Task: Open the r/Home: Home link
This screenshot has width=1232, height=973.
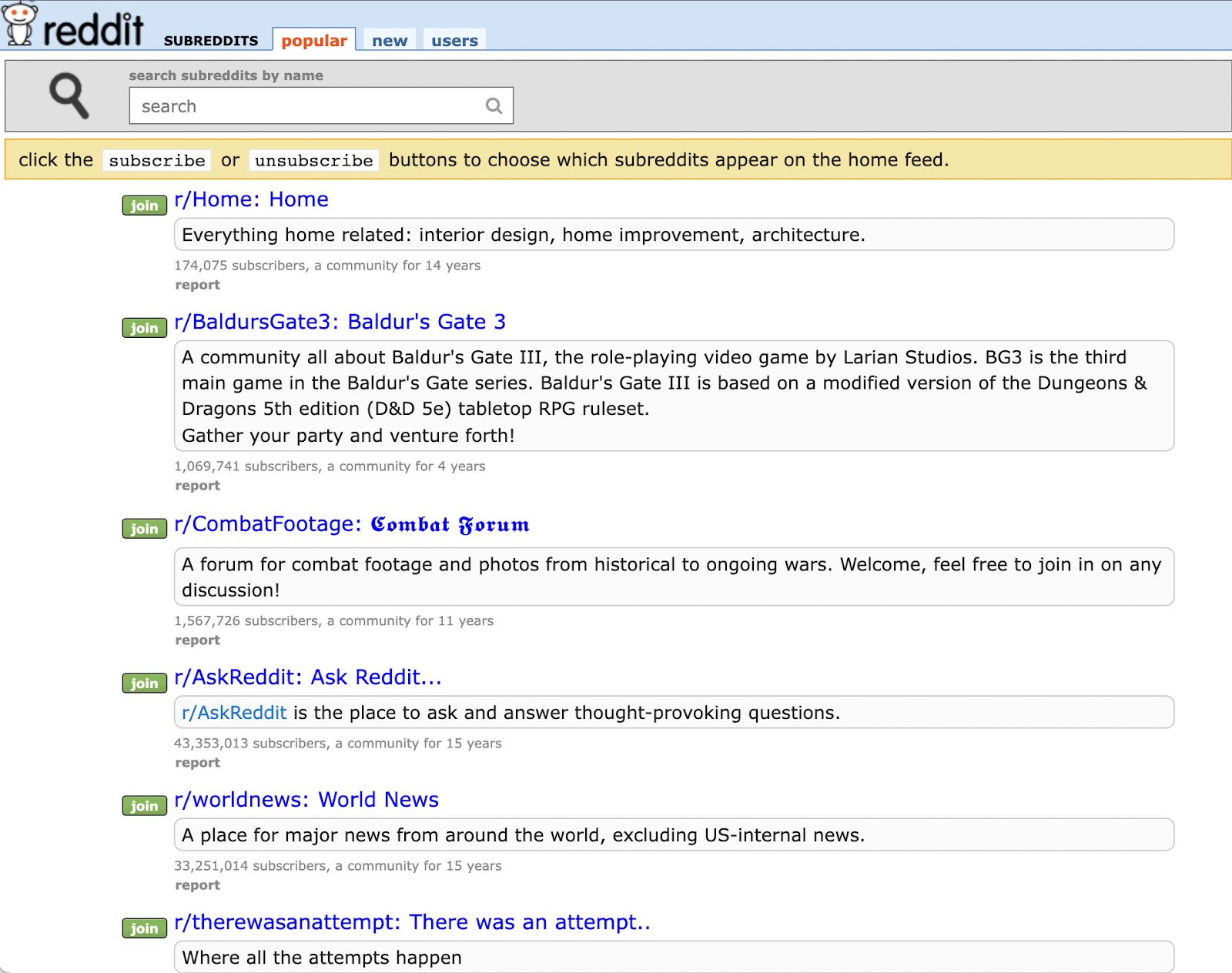Action: tap(251, 199)
